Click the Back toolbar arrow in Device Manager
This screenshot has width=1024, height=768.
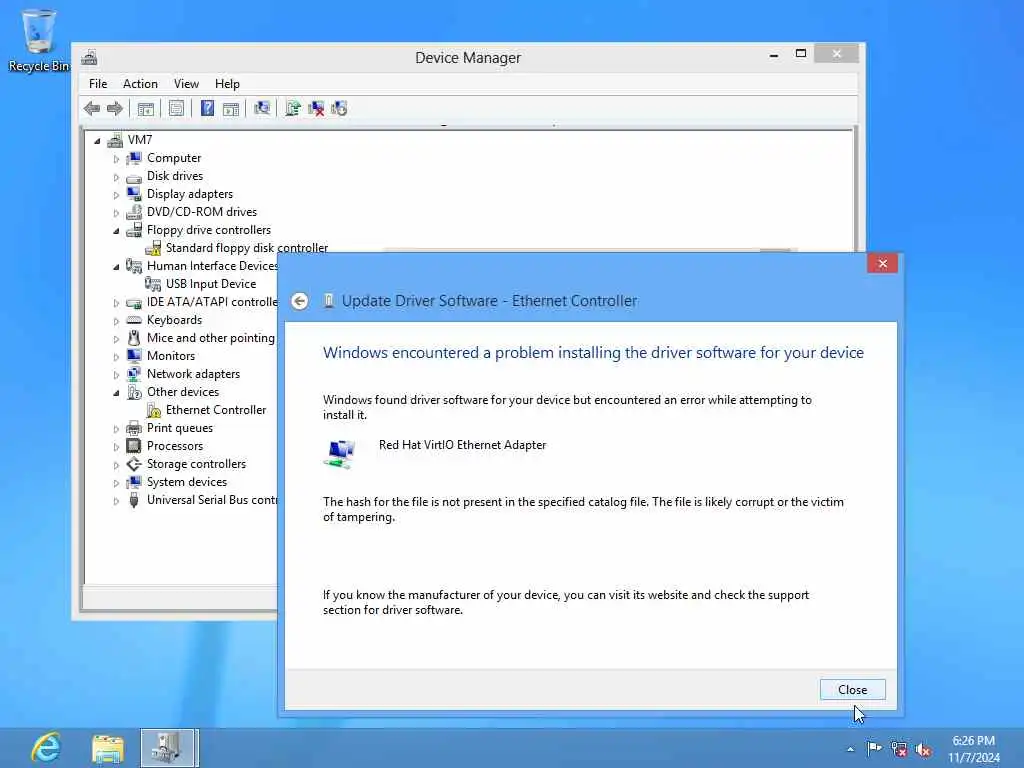[92, 108]
